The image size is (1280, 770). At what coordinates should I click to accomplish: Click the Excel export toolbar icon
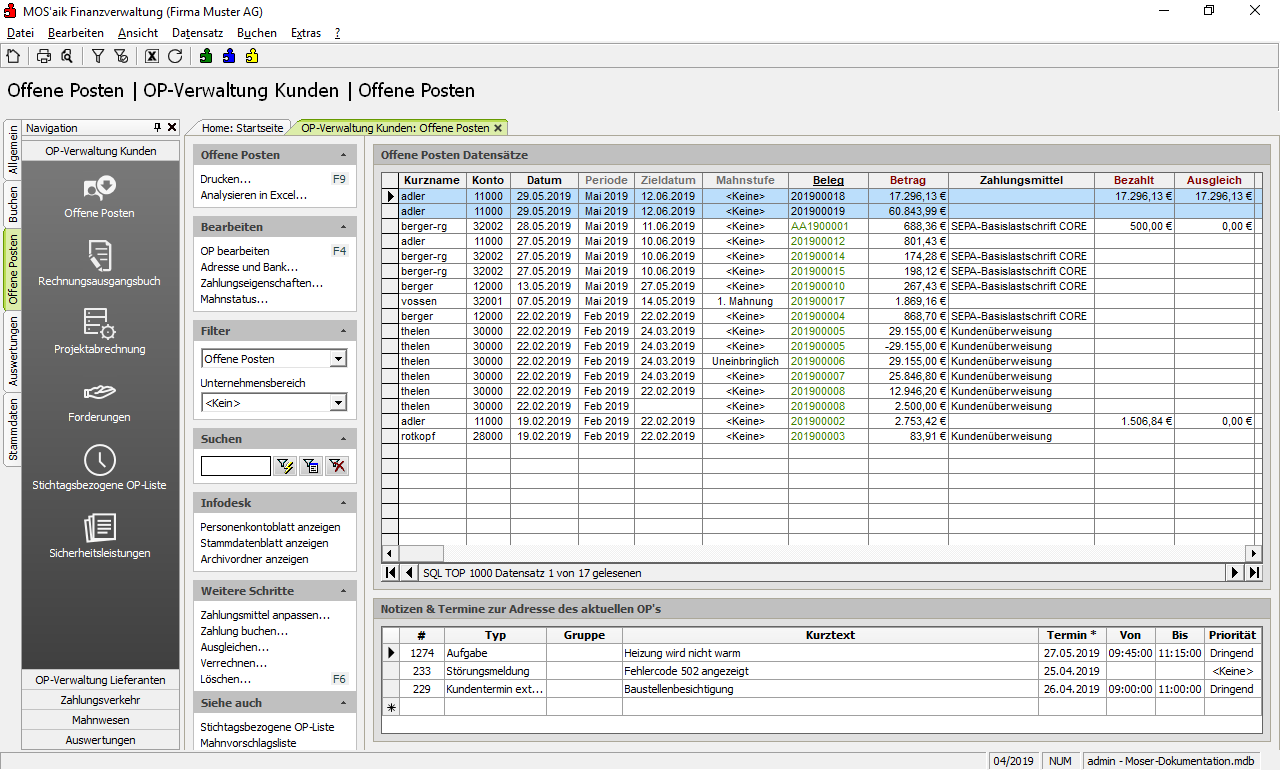click(152, 56)
